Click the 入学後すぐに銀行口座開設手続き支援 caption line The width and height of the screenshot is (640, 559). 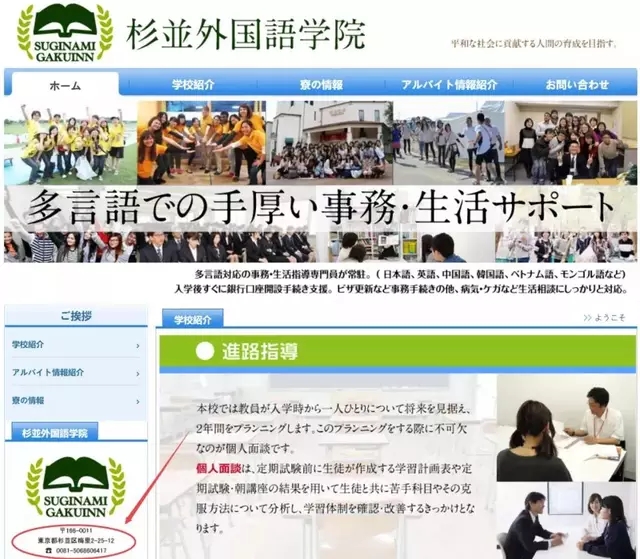click(x=401, y=289)
